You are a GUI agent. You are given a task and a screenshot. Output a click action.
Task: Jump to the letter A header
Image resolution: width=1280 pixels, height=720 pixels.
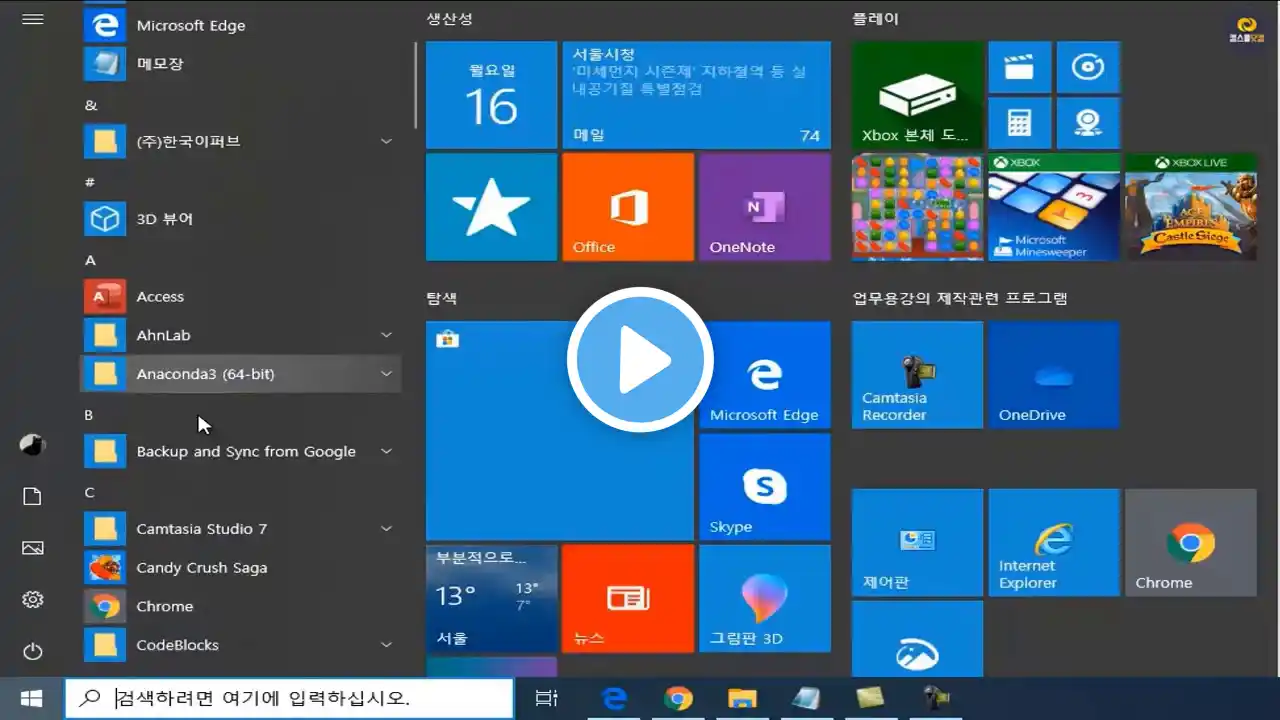coord(90,260)
